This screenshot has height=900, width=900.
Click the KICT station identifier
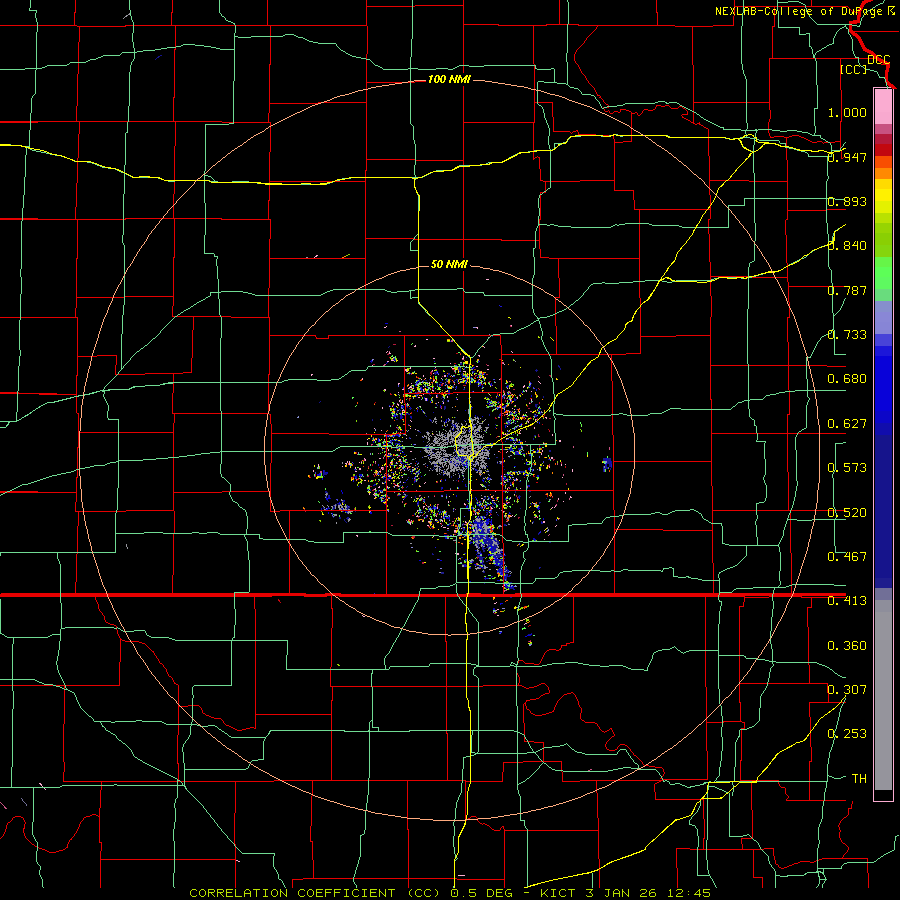(558, 893)
